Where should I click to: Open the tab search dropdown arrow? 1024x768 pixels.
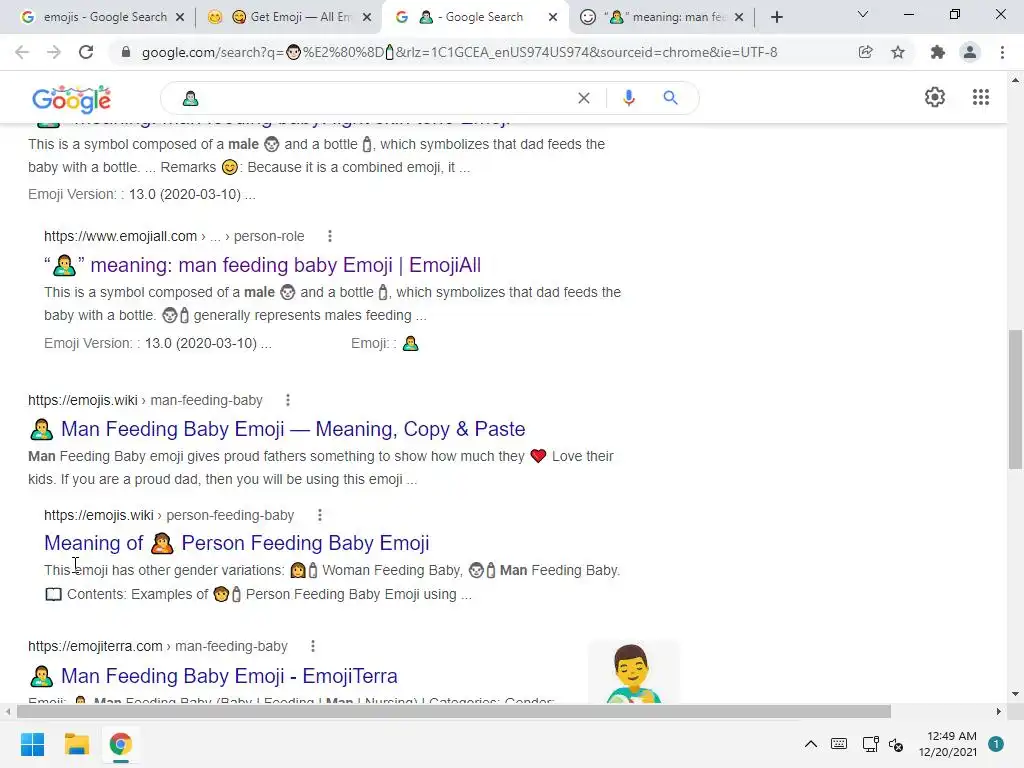pos(863,14)
